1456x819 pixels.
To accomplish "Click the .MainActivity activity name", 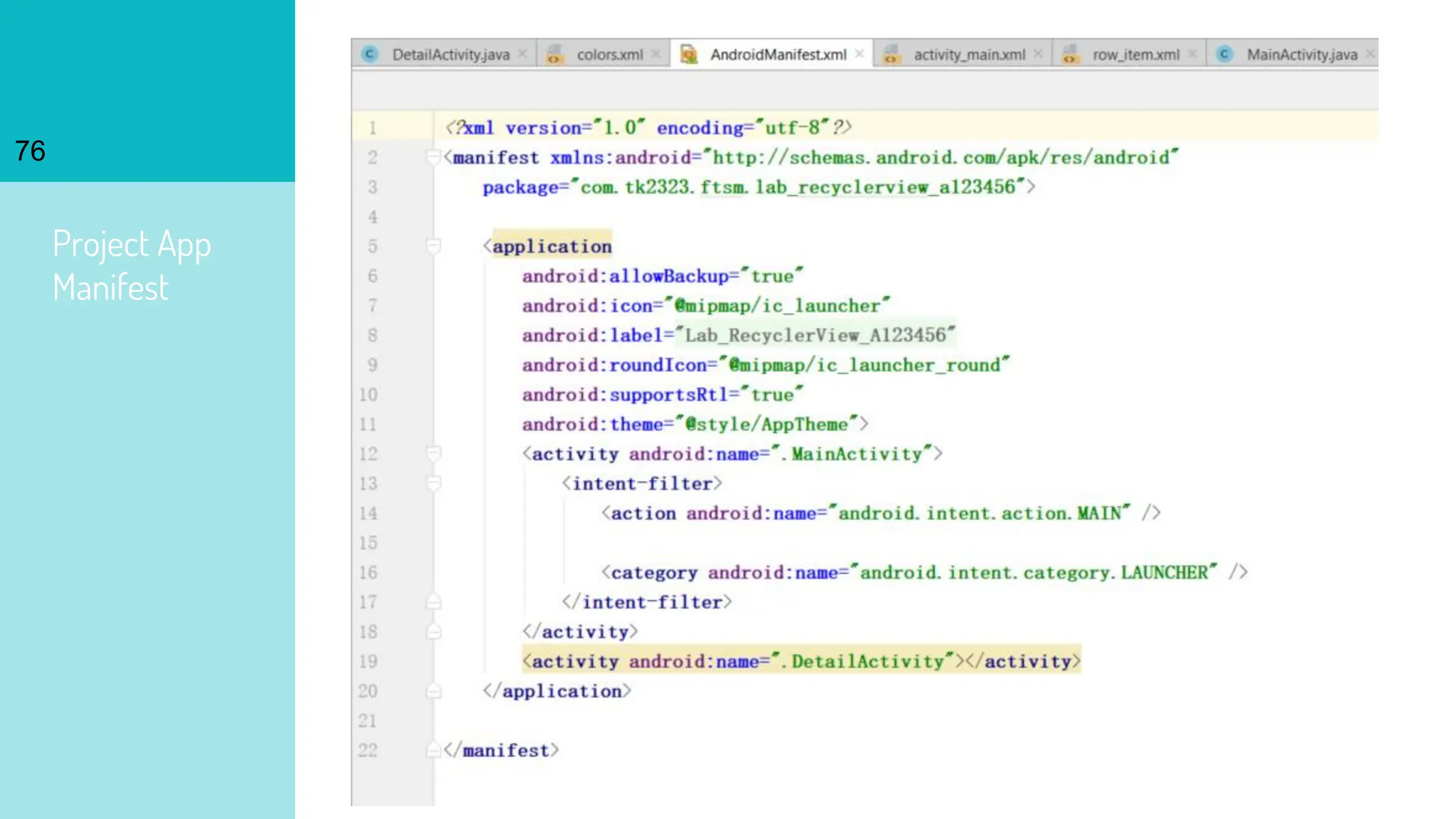I will pyautogui.click(x=852, y=454).
